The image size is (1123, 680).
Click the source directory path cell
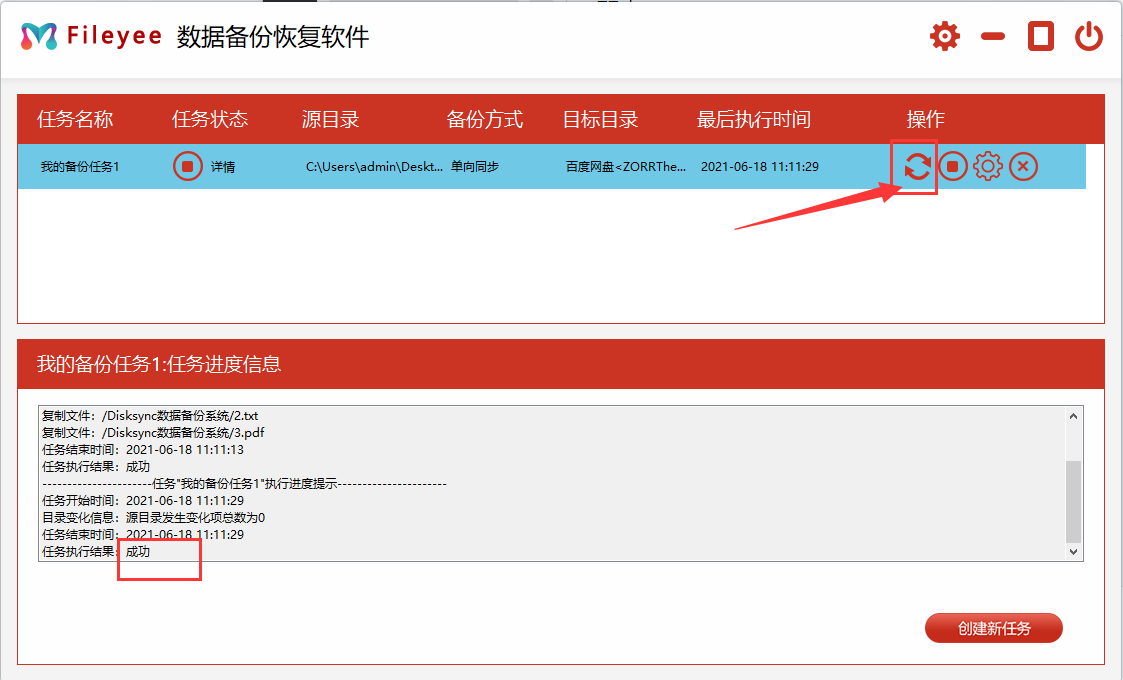pyautogui.click(x=373, y=167)
